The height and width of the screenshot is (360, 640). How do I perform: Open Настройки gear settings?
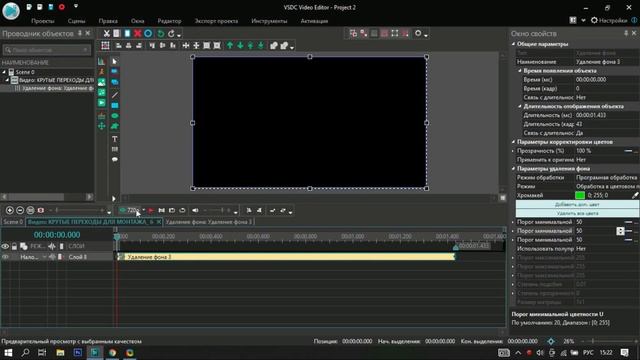(609, 20)
